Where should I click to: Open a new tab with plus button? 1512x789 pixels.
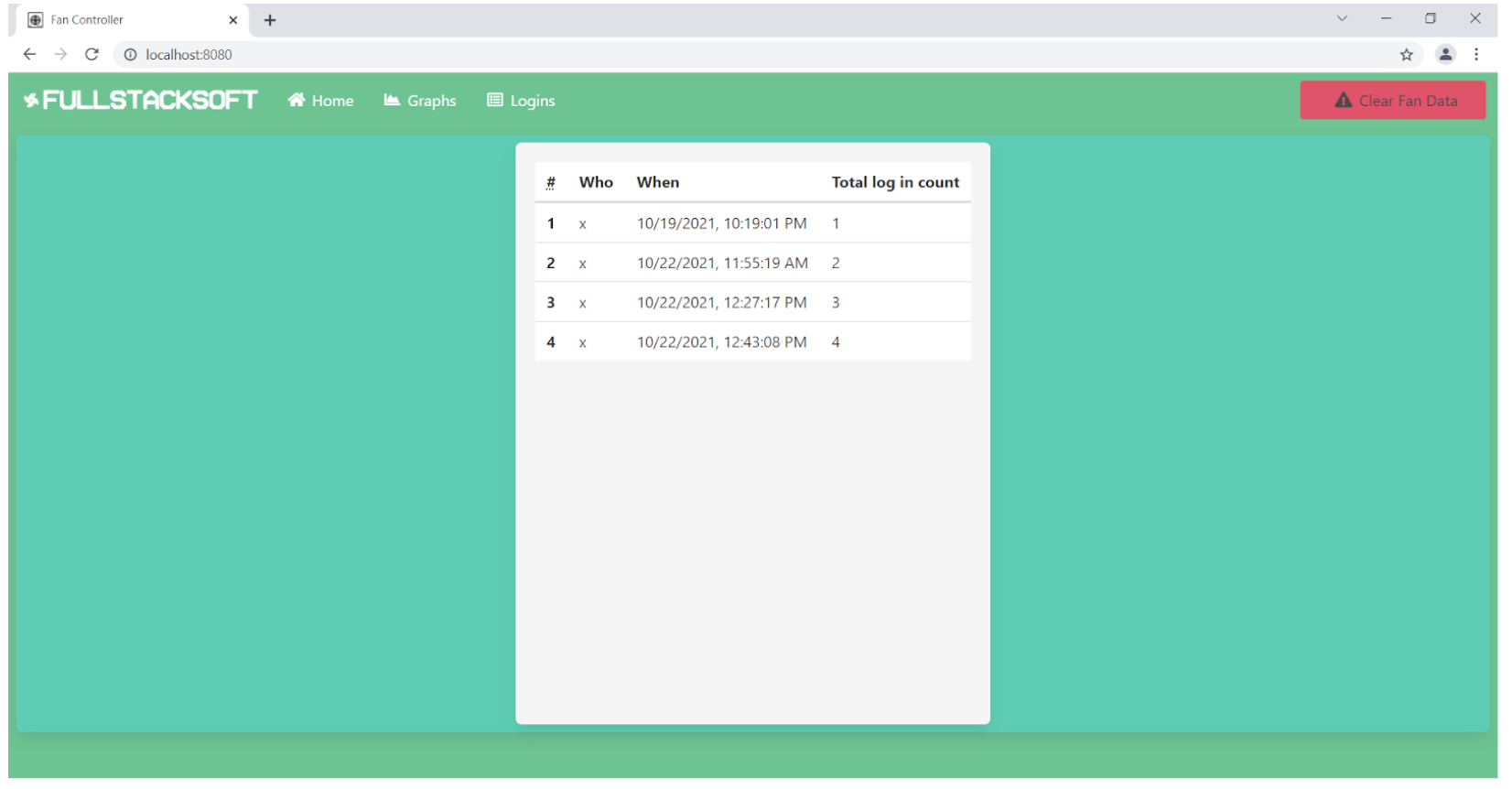point(270,20)
